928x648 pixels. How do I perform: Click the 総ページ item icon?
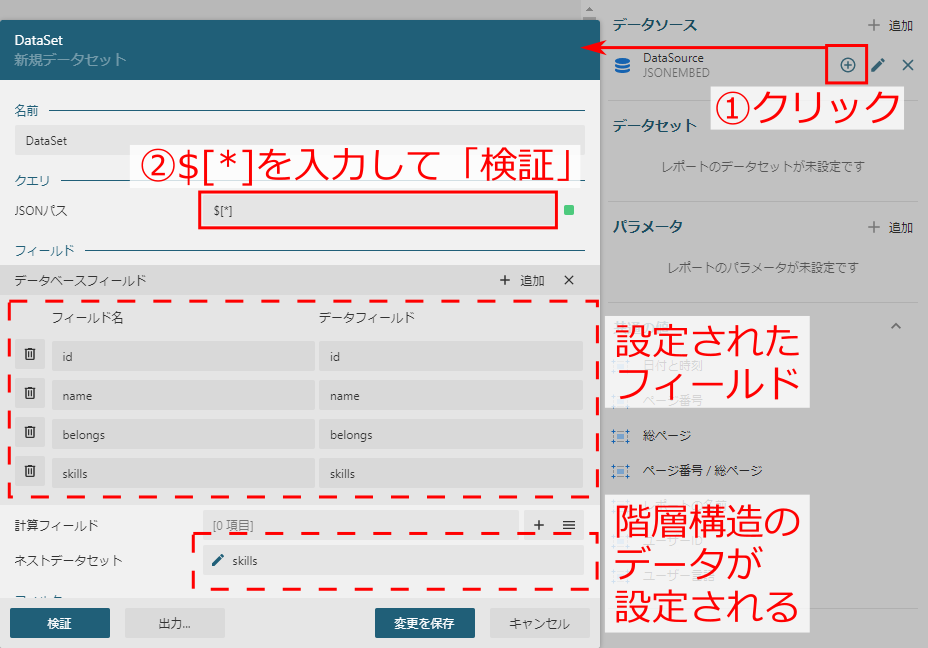(x=620, y=436)
